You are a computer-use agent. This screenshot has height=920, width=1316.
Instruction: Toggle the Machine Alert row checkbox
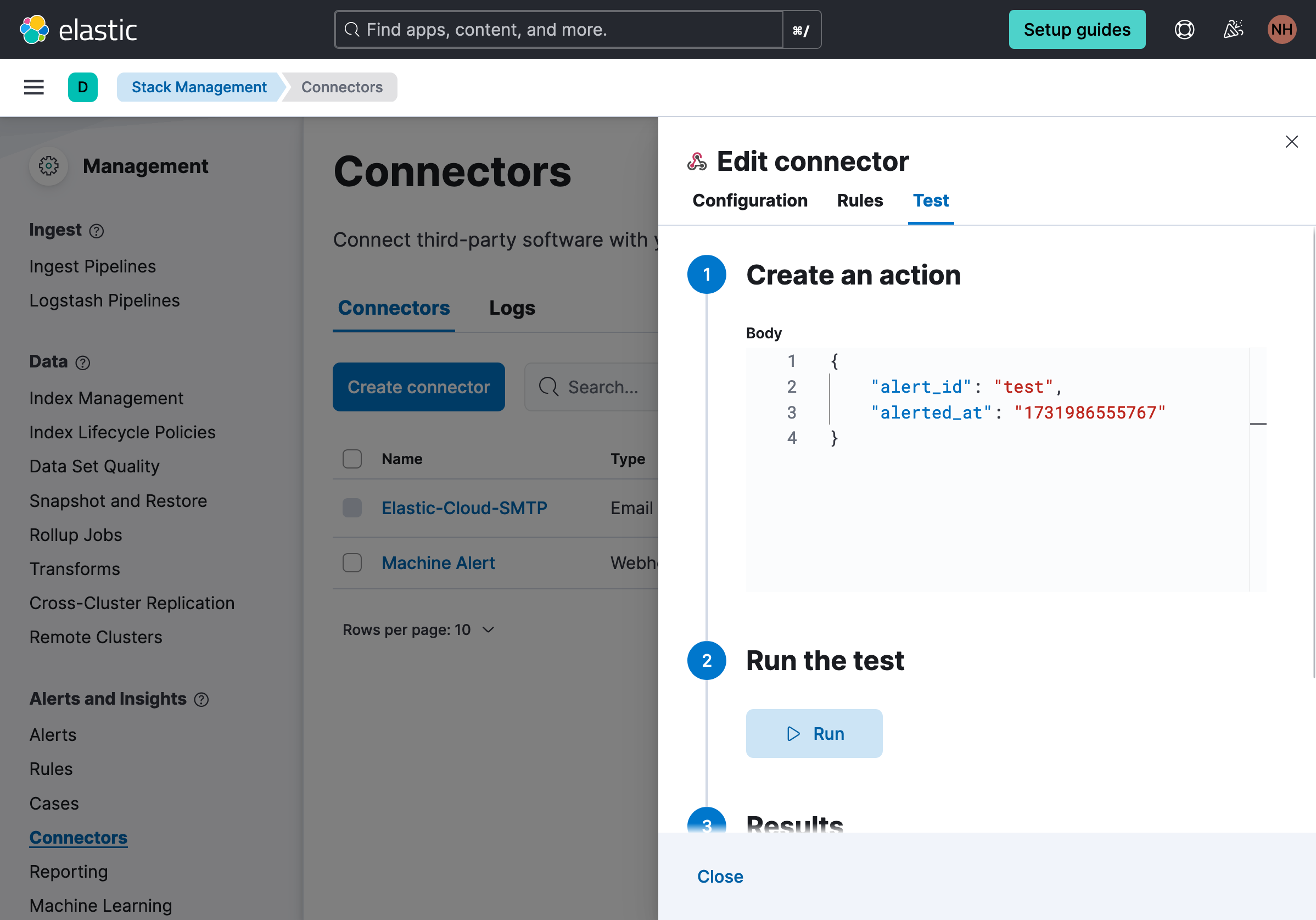pos(352,562)
